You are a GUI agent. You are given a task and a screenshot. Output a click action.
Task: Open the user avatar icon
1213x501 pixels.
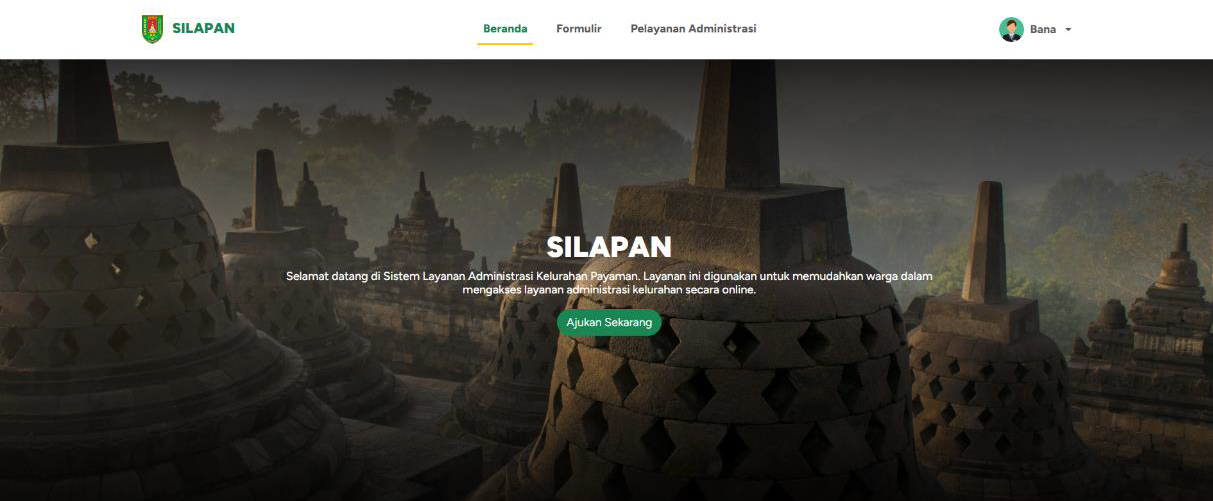pyautogui.click(x=1011, y=29)
